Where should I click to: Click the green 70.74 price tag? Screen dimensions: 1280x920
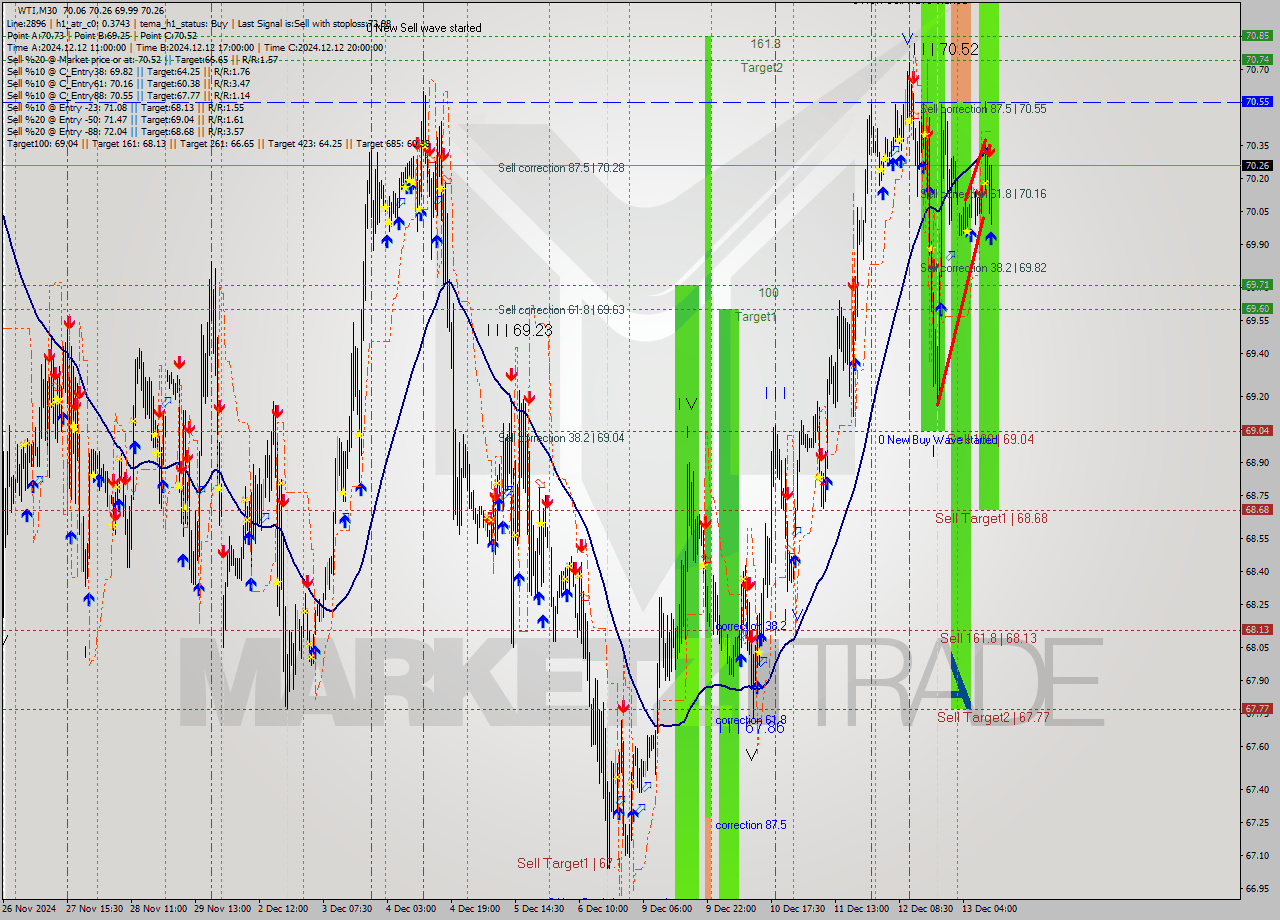point(1257,59)
